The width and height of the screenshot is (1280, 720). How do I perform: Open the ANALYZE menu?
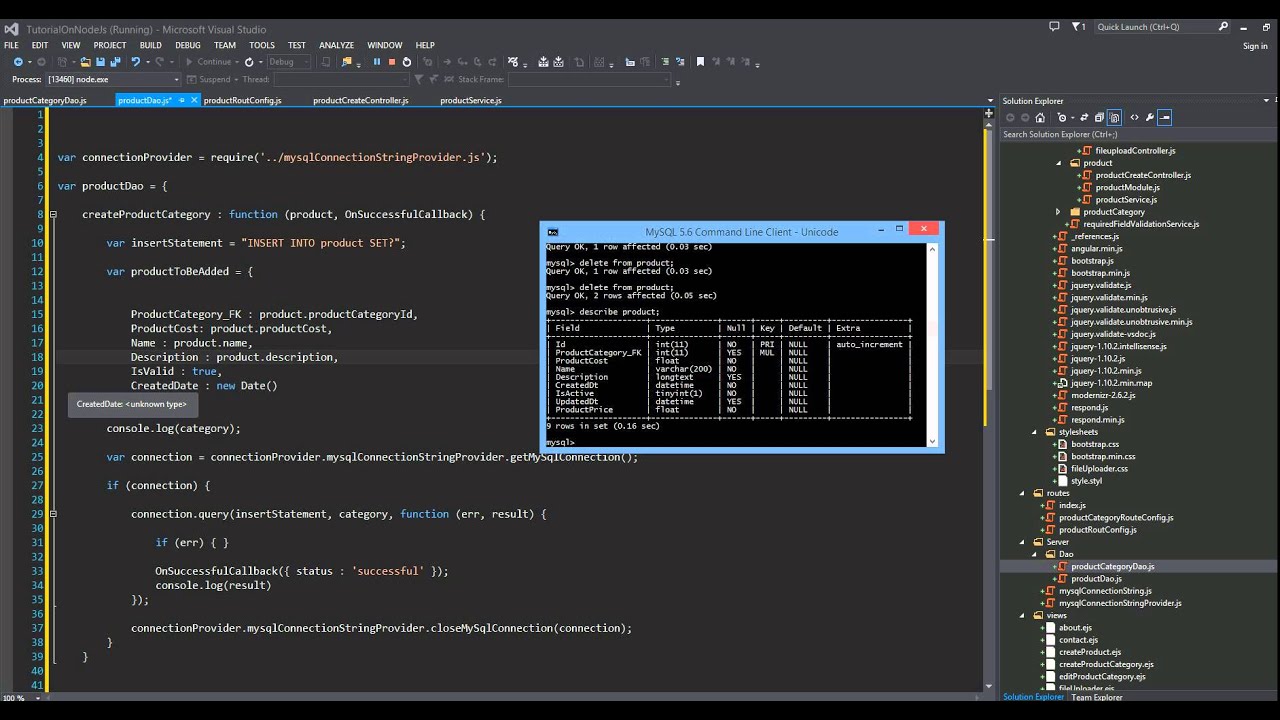tap(336, 45)
